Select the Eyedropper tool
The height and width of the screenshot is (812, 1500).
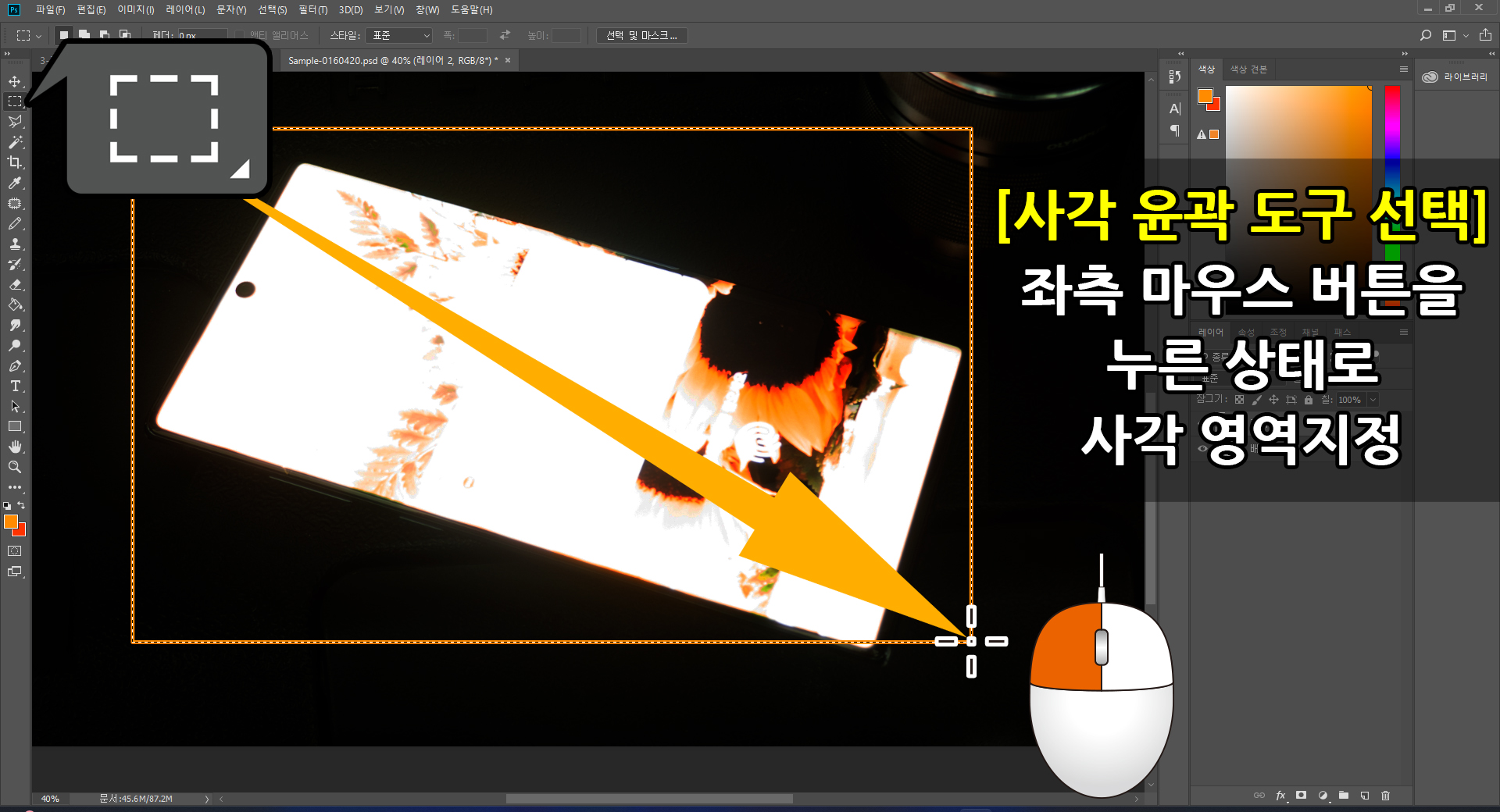(x=15, y=183)
